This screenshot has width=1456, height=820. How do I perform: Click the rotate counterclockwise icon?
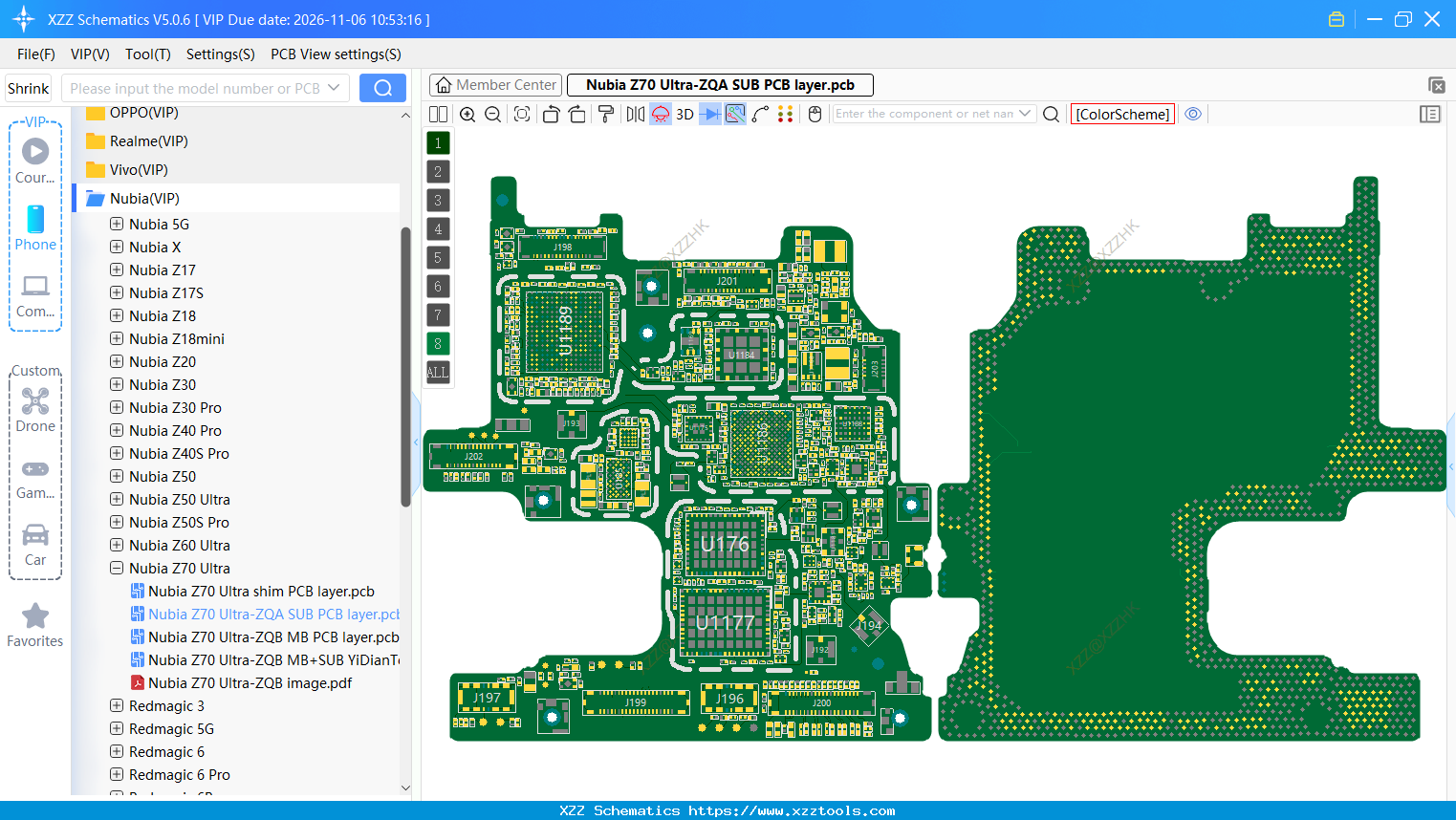(548, 114)
